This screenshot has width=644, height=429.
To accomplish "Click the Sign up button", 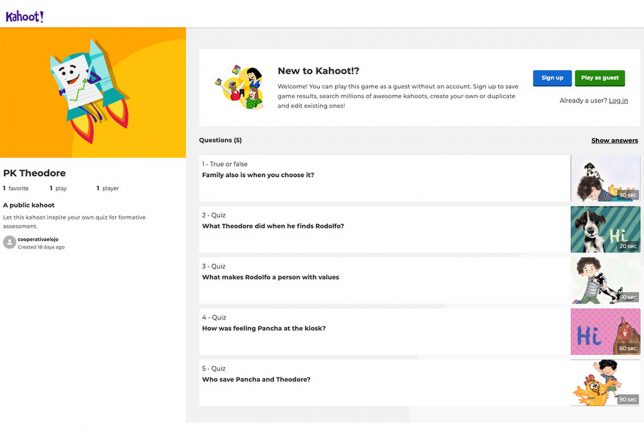I will tap(552, 78).
